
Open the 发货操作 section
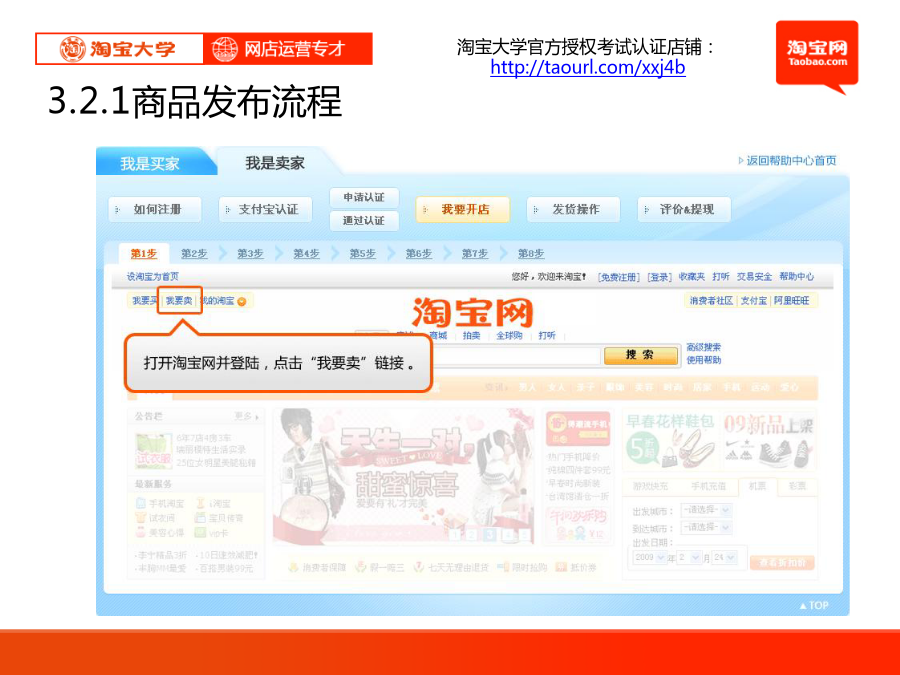pos(573,210)
